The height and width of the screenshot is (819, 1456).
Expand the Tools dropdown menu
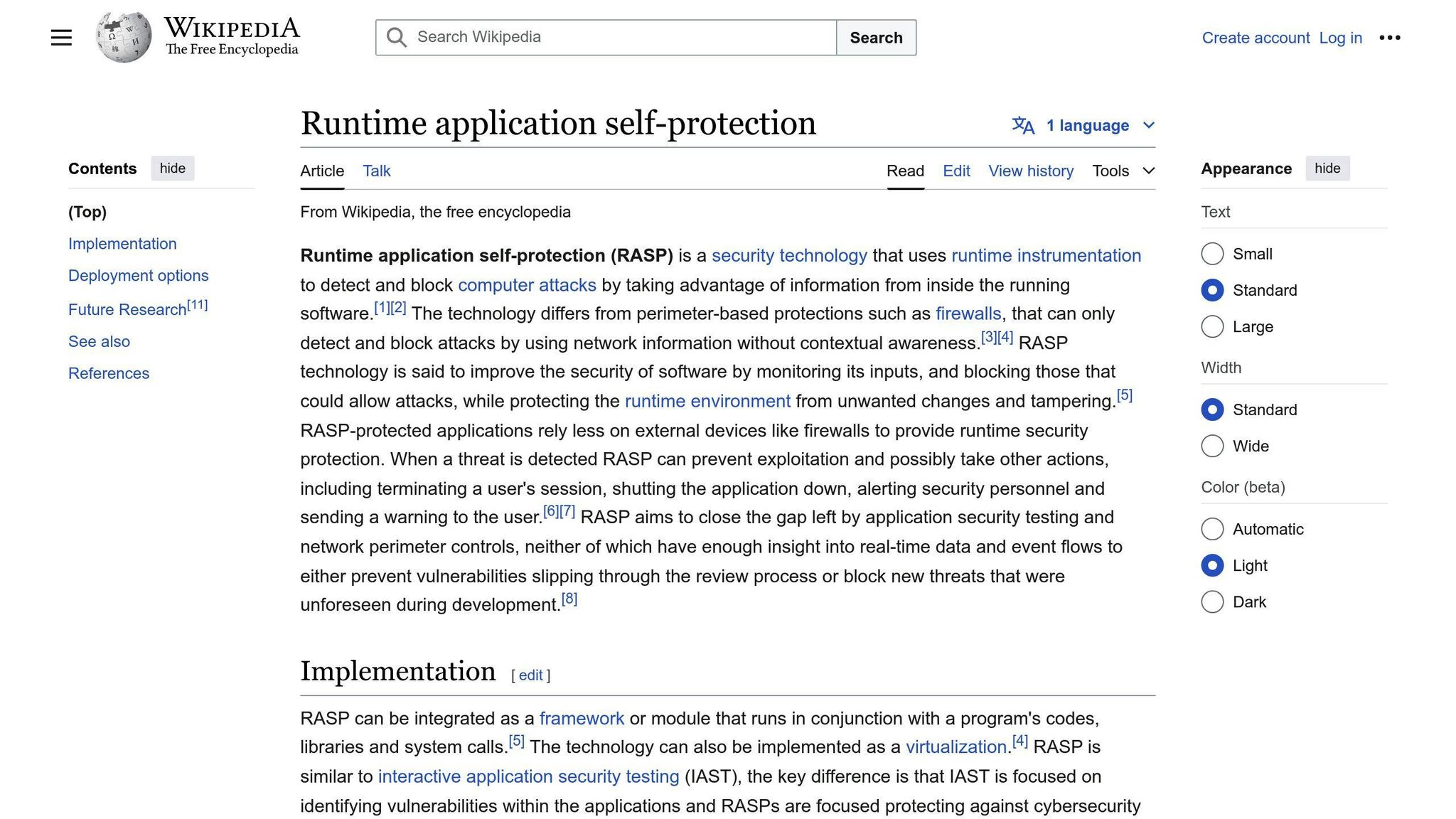click(x=1123, y=171)
